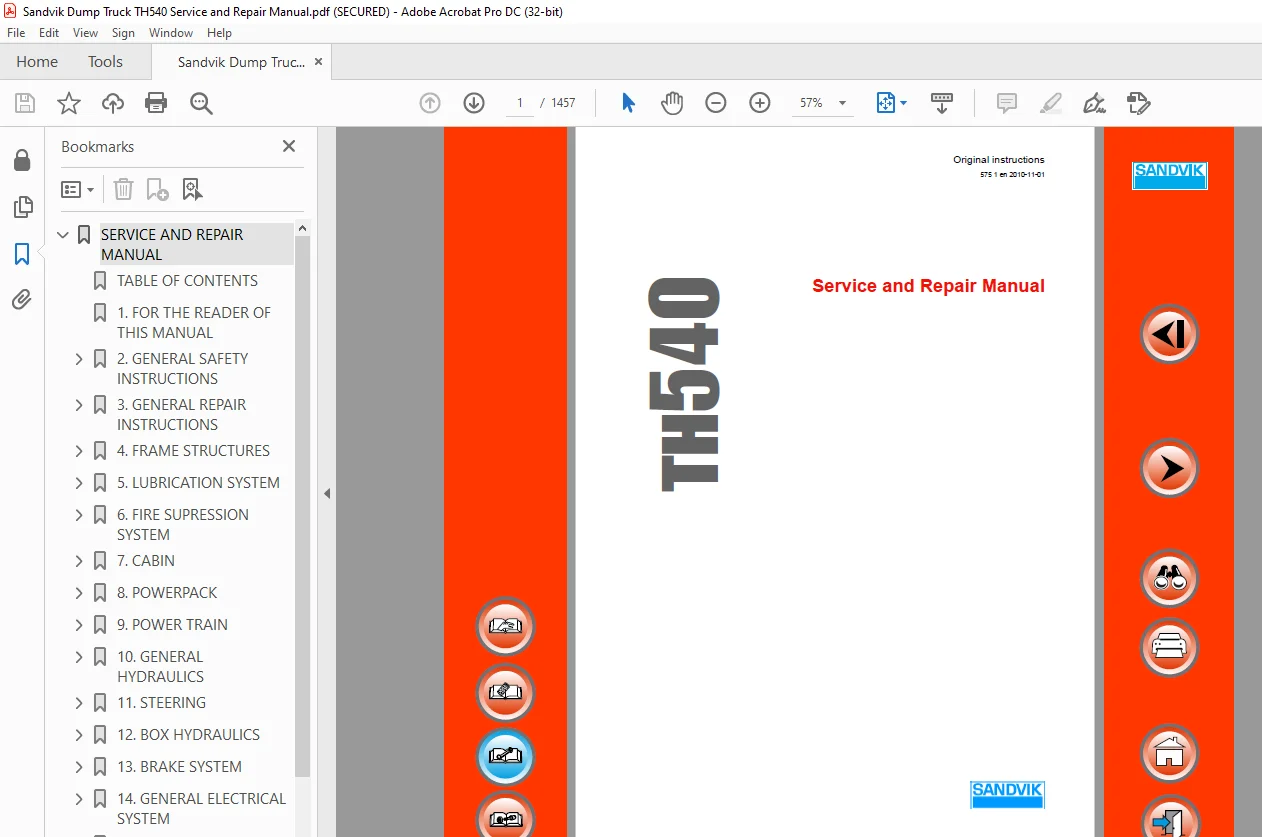Open the View menu

point(86,33)
